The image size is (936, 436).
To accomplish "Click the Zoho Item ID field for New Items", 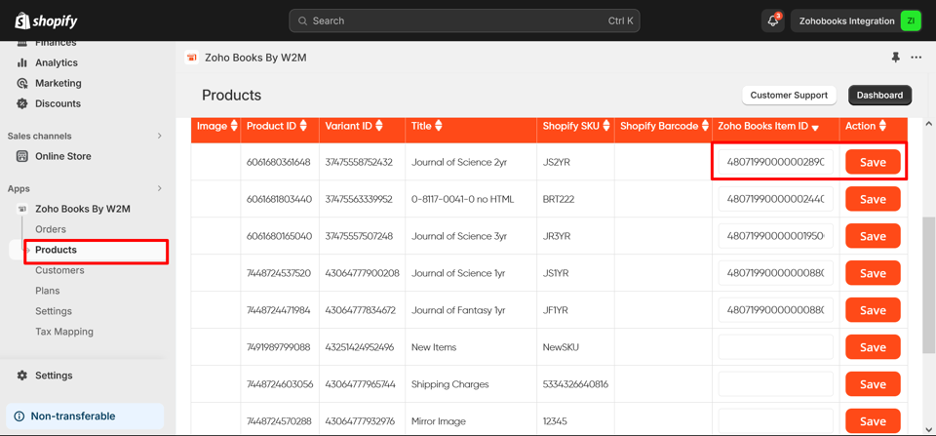I will click(775, 347).
